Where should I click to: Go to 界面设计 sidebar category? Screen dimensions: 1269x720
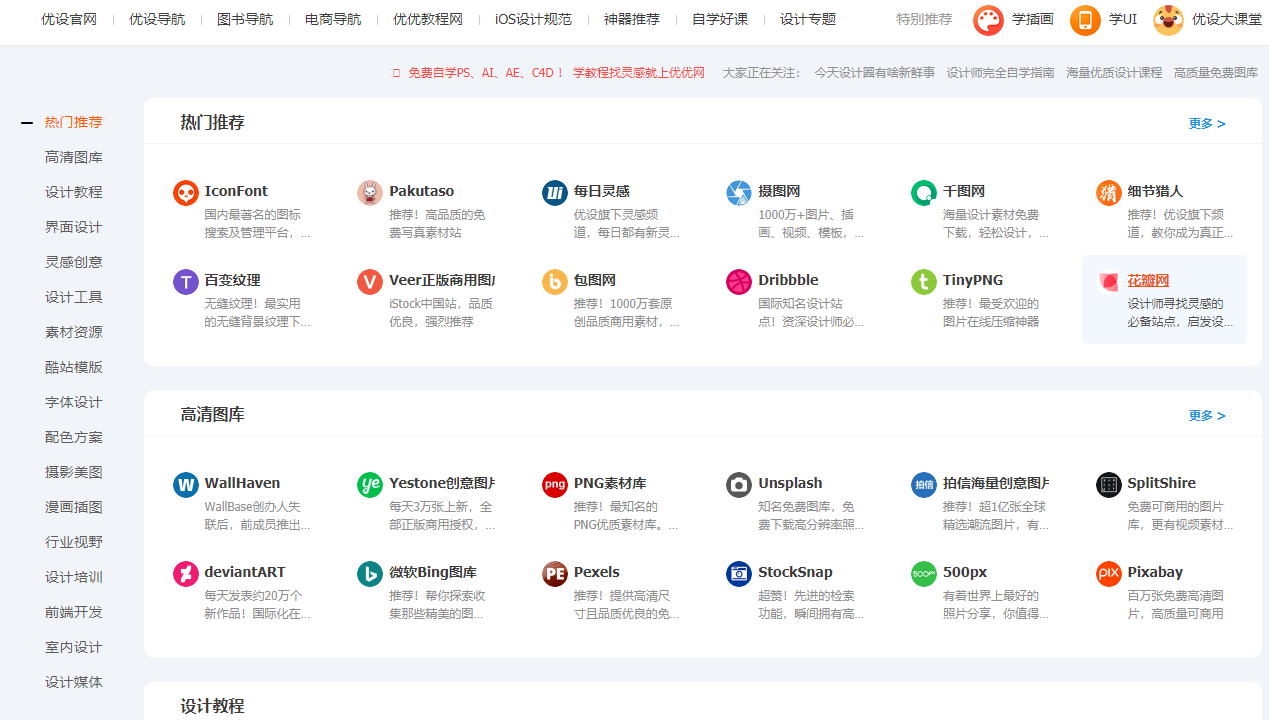74,227
